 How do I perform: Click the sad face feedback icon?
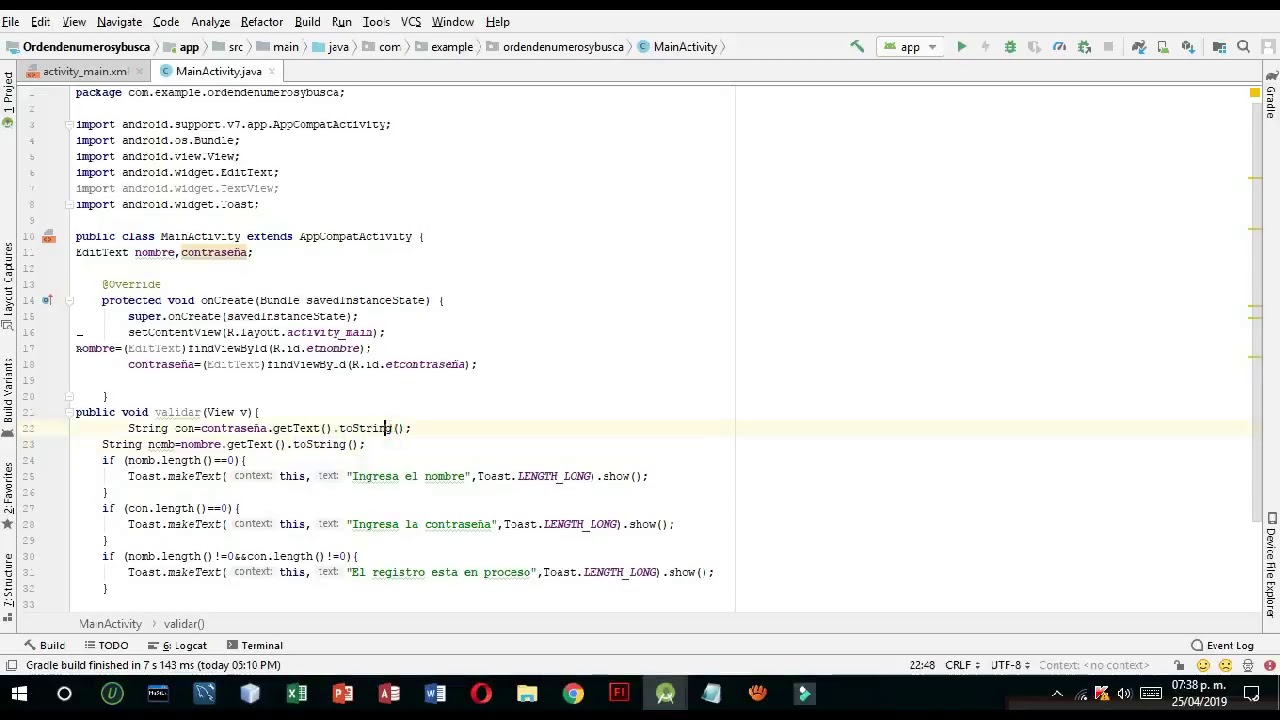point(1226,665)
